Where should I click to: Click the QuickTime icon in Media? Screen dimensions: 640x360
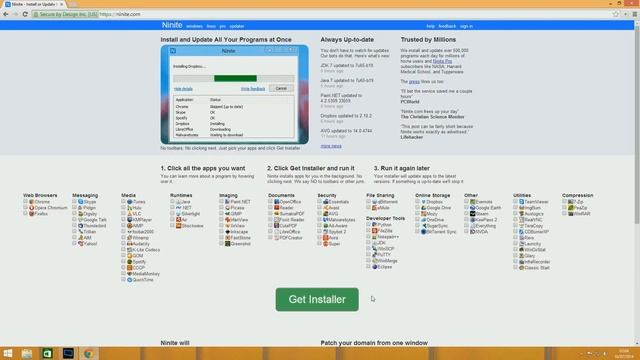129,280
